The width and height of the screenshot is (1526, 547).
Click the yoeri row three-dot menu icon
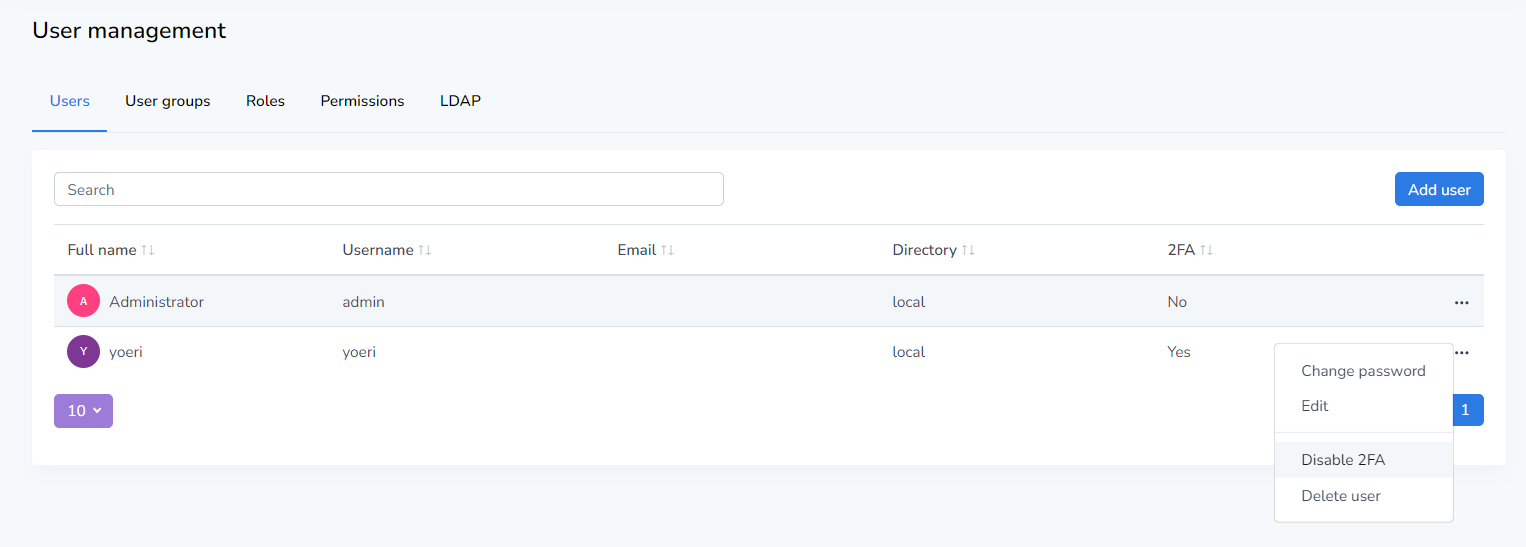tap(1461, 352)
